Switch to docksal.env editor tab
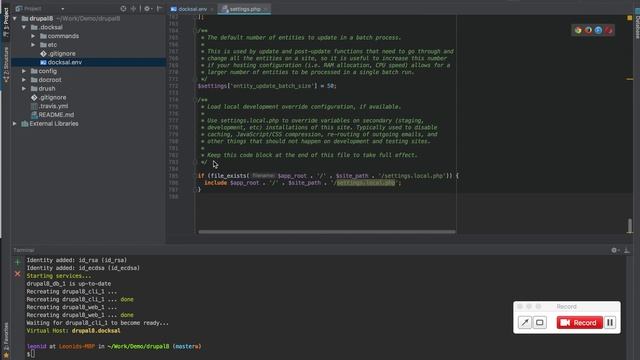This screenshot has width=640, height=360. (x=192, y=9)
